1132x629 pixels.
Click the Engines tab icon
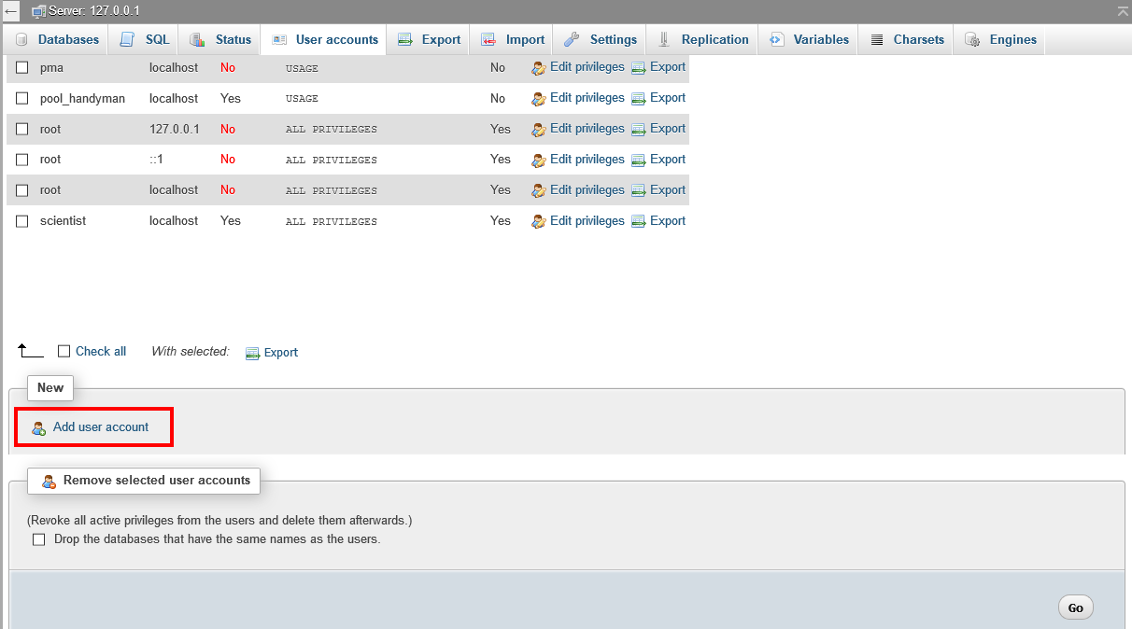972,40
